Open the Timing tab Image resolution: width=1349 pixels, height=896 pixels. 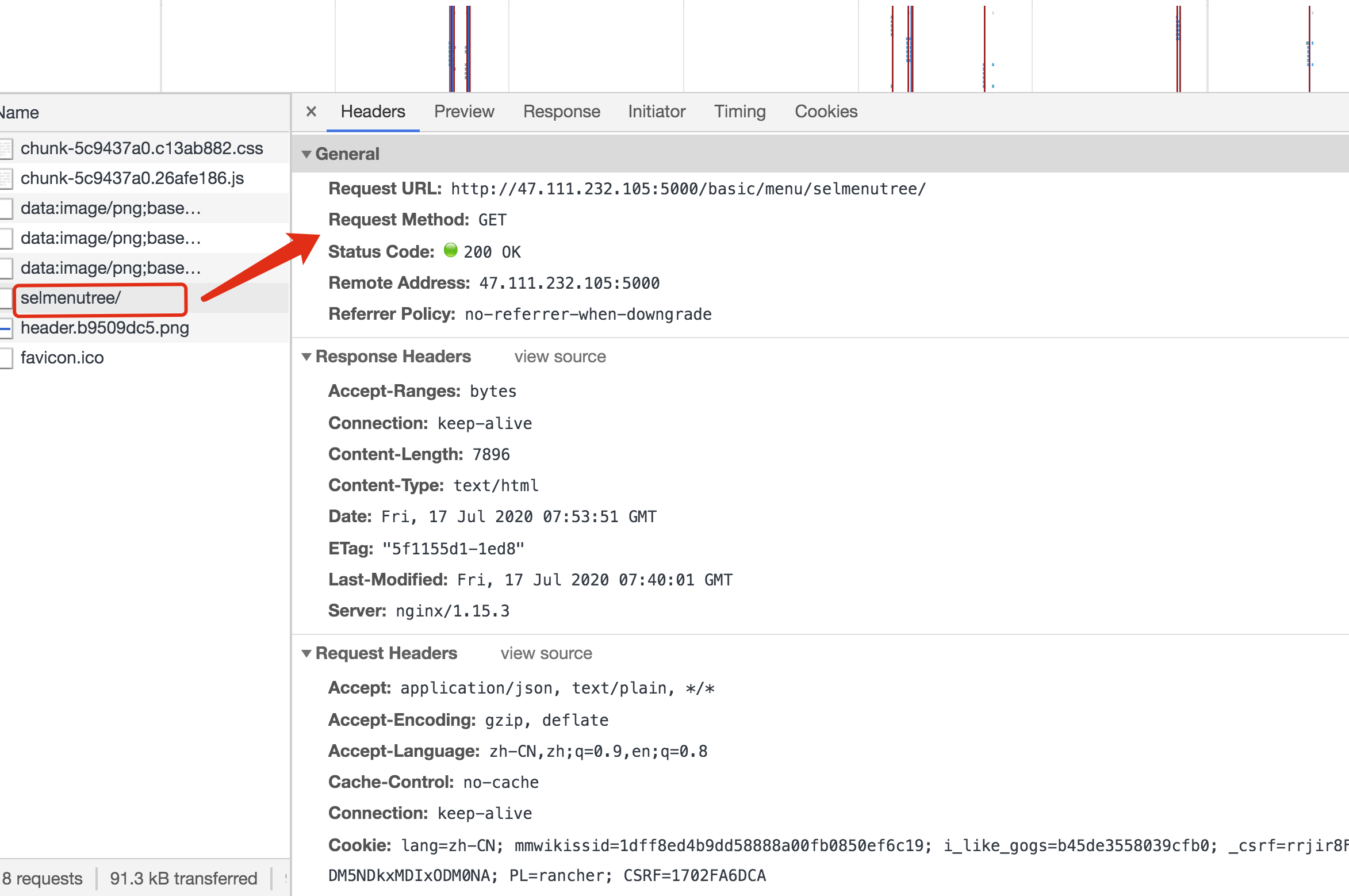point(739,112)
